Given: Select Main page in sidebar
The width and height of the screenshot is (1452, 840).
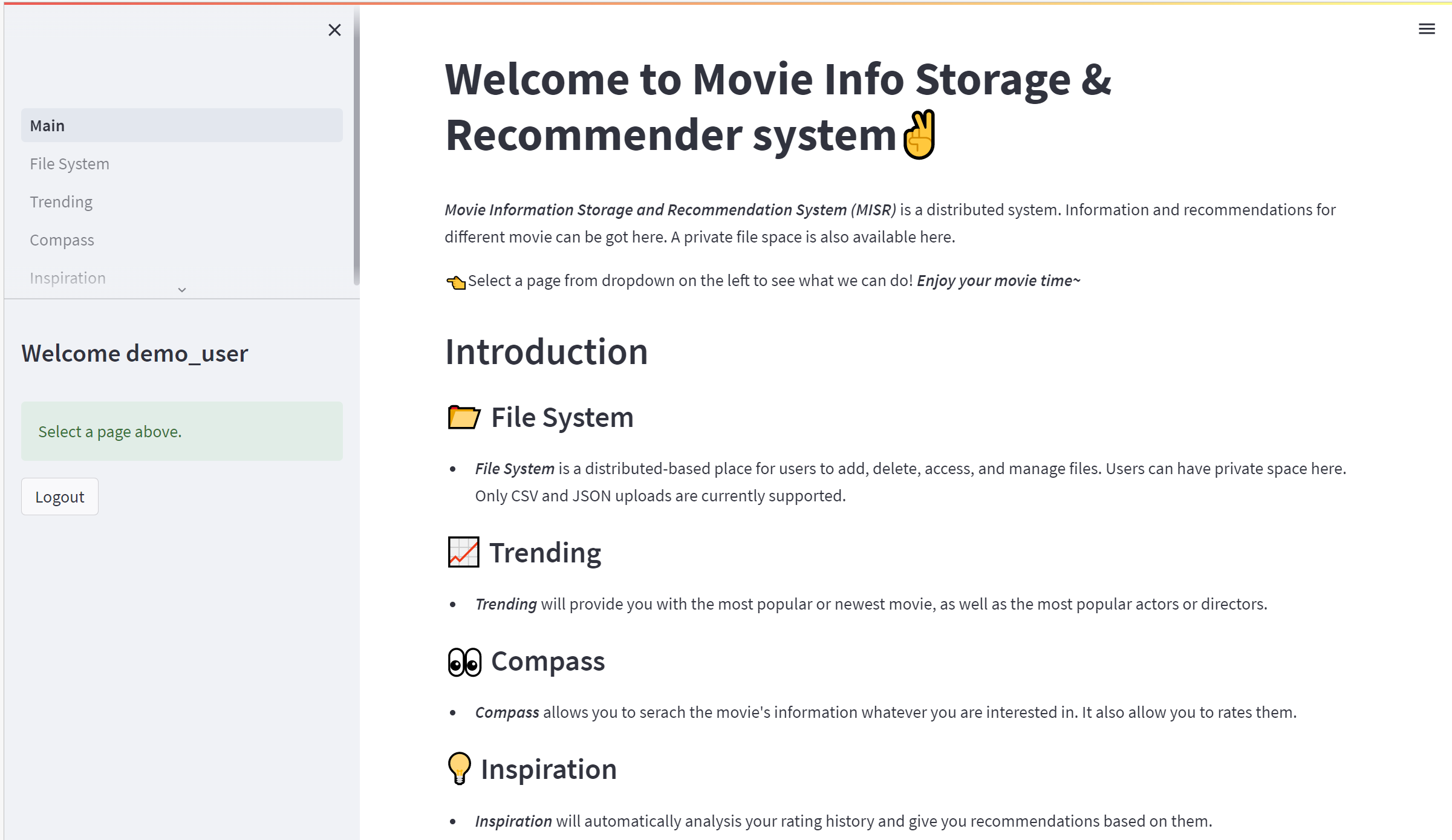Looking at the screenshot, I should 181,126.
